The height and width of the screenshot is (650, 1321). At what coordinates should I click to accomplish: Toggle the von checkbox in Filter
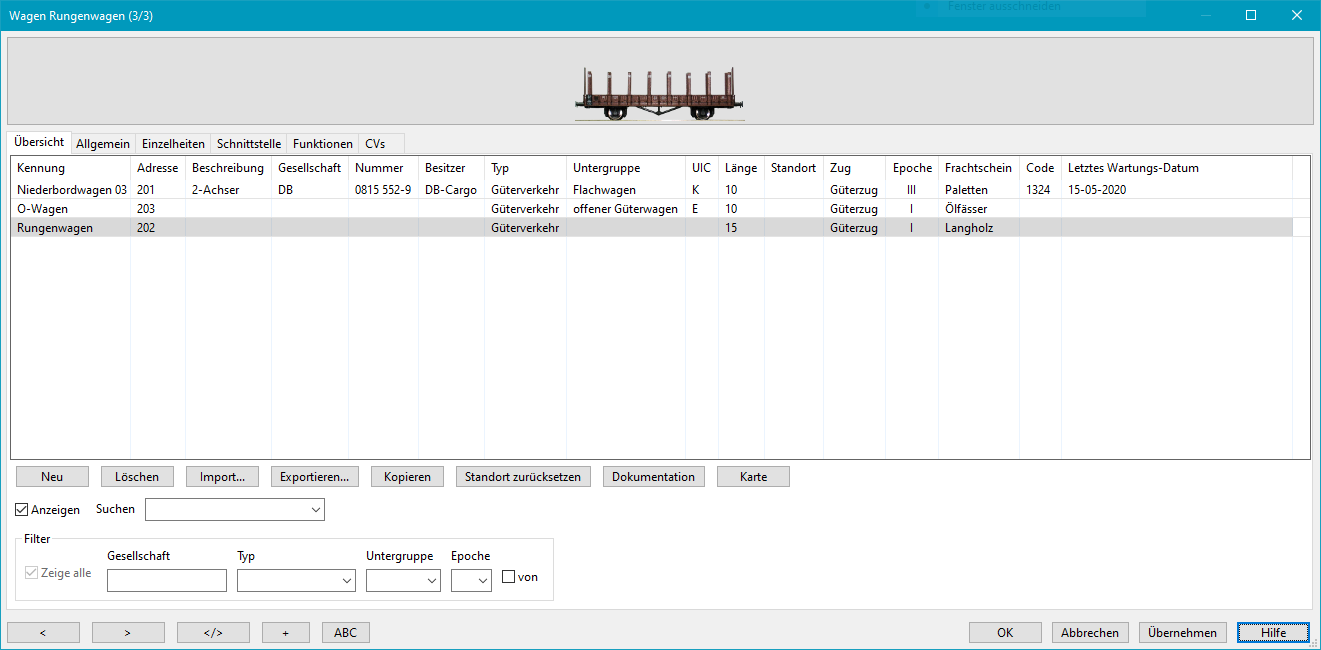coord(509,577)
